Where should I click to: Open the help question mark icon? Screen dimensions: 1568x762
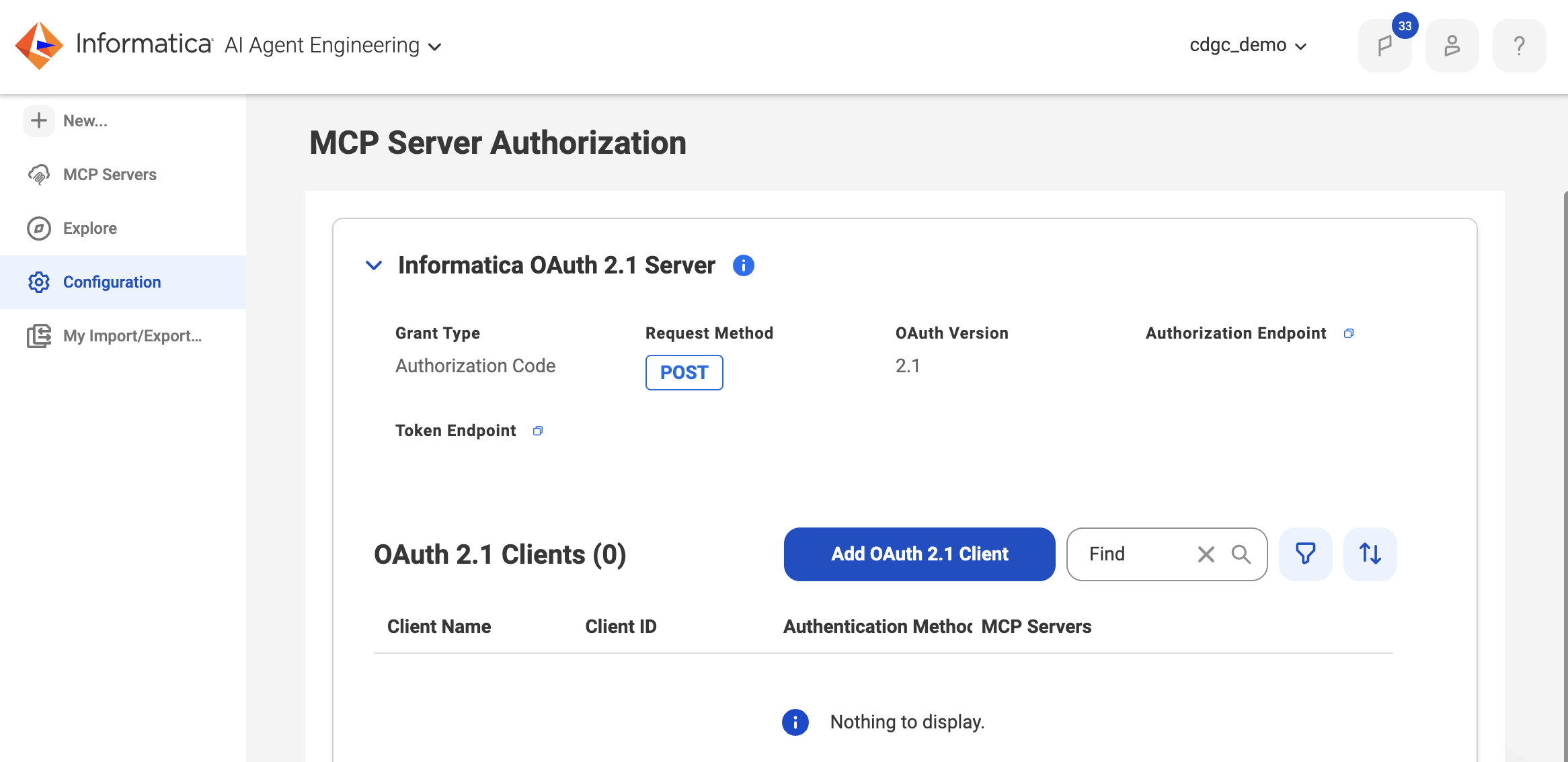[x=1519, y=46]
